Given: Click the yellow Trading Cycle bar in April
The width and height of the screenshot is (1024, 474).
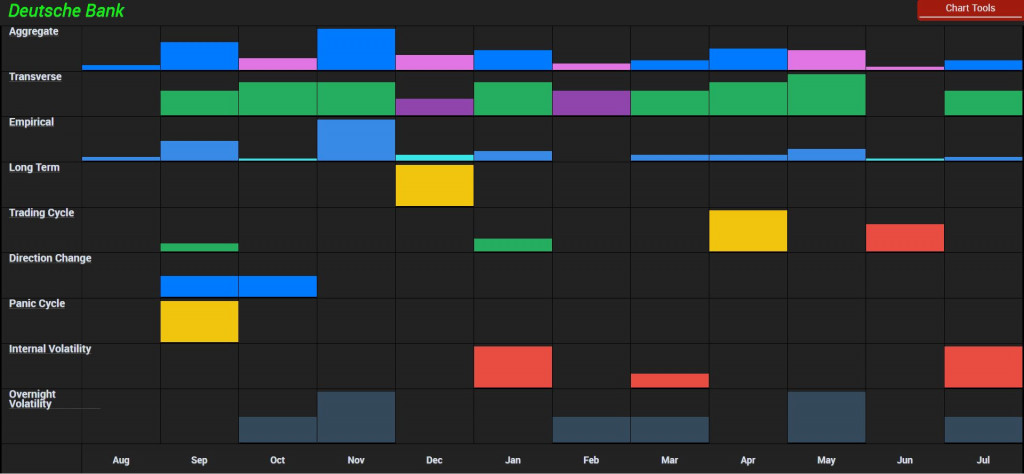Looking at the screenshot, I should tap(748, 230).
